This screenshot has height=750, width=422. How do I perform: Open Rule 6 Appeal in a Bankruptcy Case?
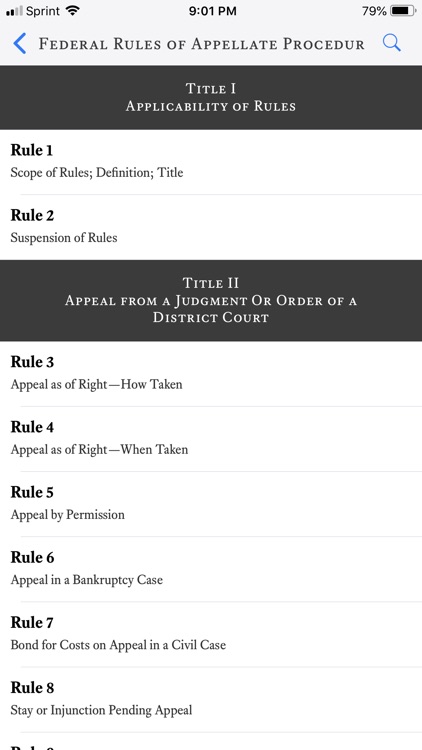click(x=211, y=569)
